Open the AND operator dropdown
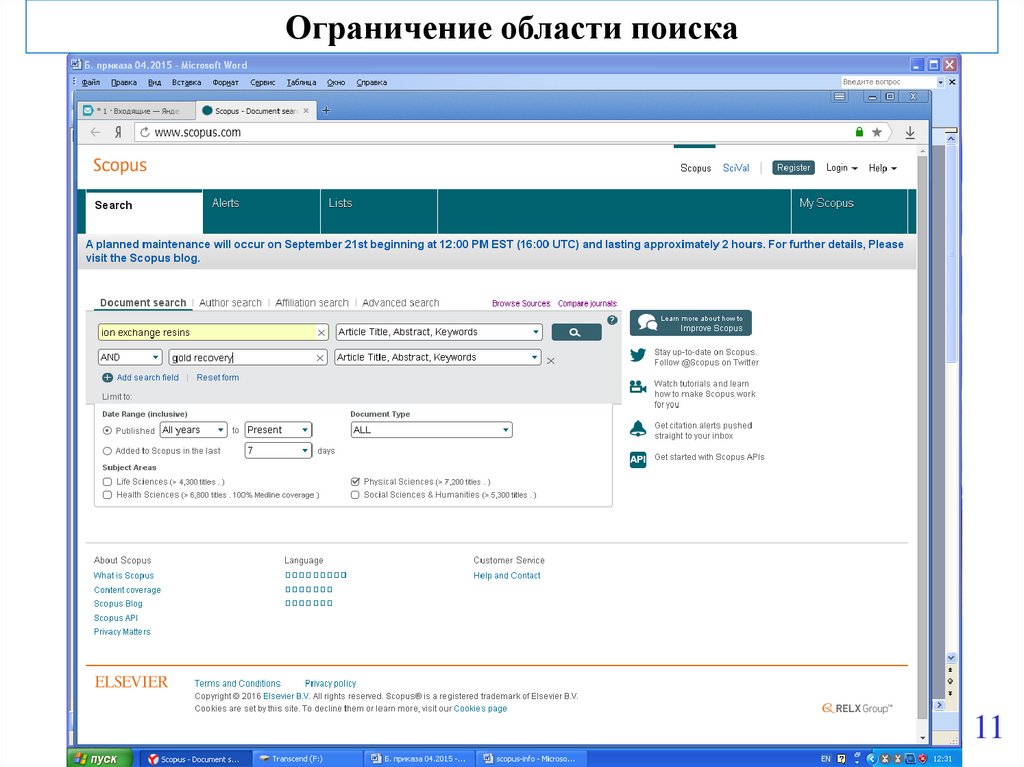This screenshot has width=1024, height=767. (x=129, y=357)
